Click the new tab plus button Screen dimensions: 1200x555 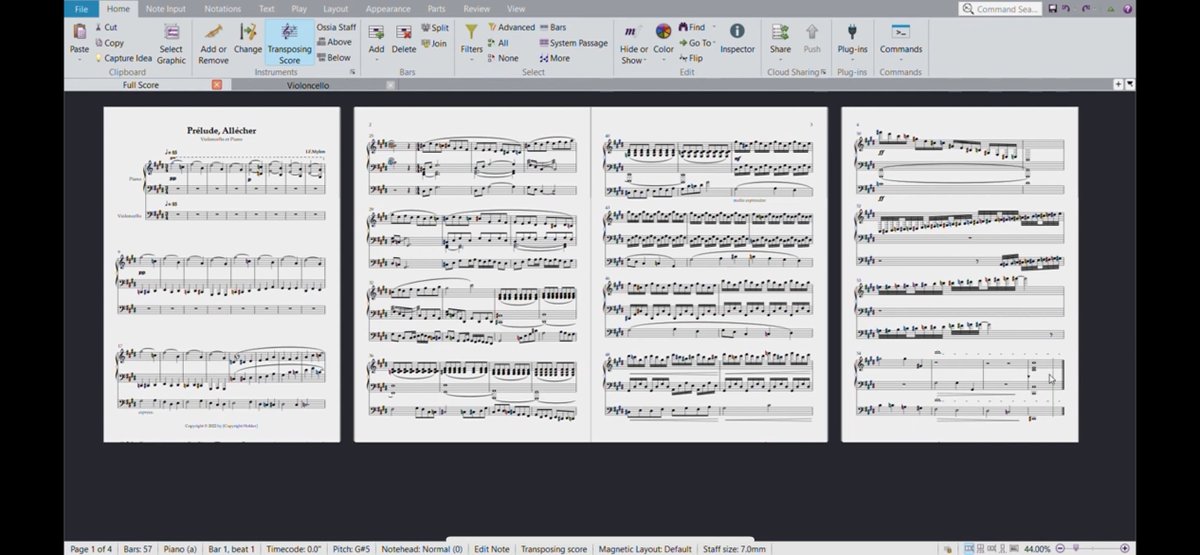1118,85
